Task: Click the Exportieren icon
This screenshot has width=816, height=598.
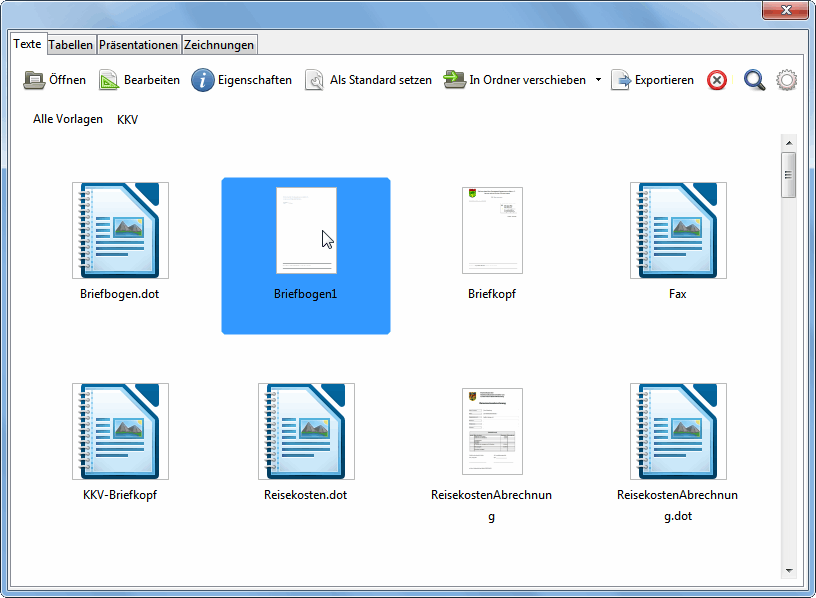Action: (621, 80)
